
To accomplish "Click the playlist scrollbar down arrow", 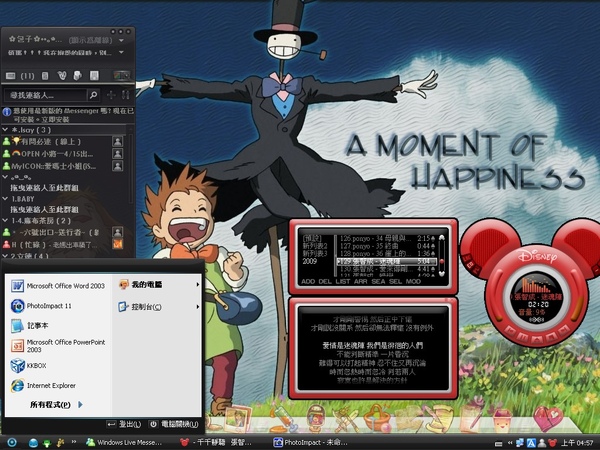I will click(442, 274).
